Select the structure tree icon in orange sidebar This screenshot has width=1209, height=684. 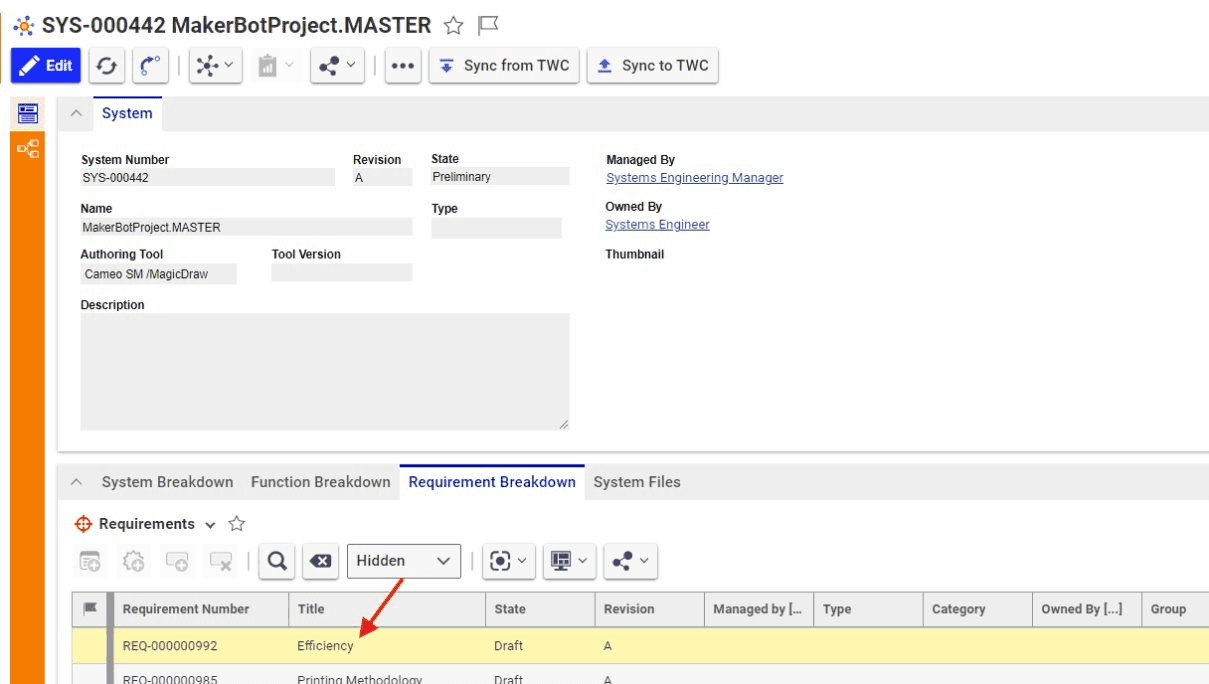(28, 150)
